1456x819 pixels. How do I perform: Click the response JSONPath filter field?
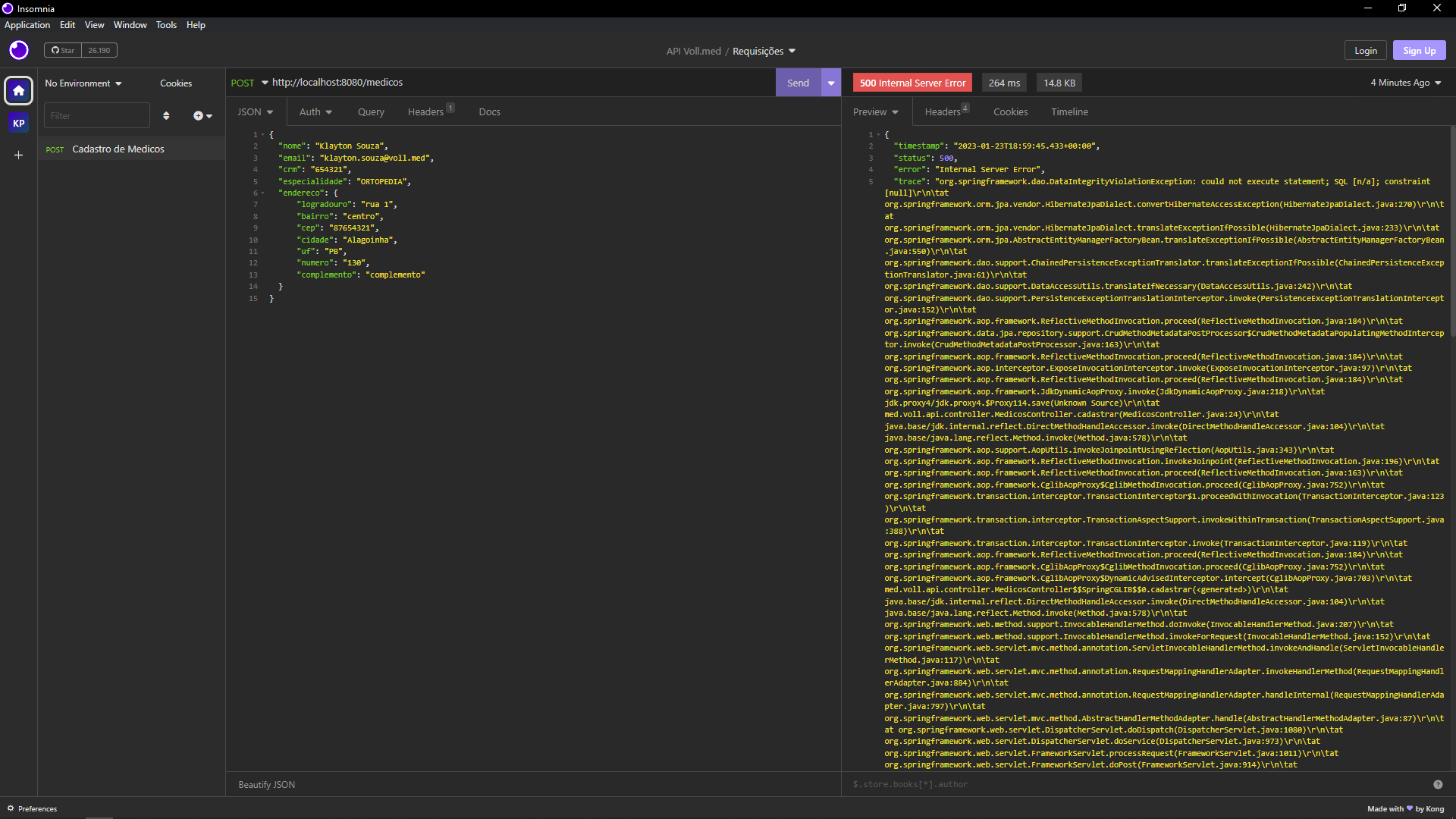[1137, 784]
